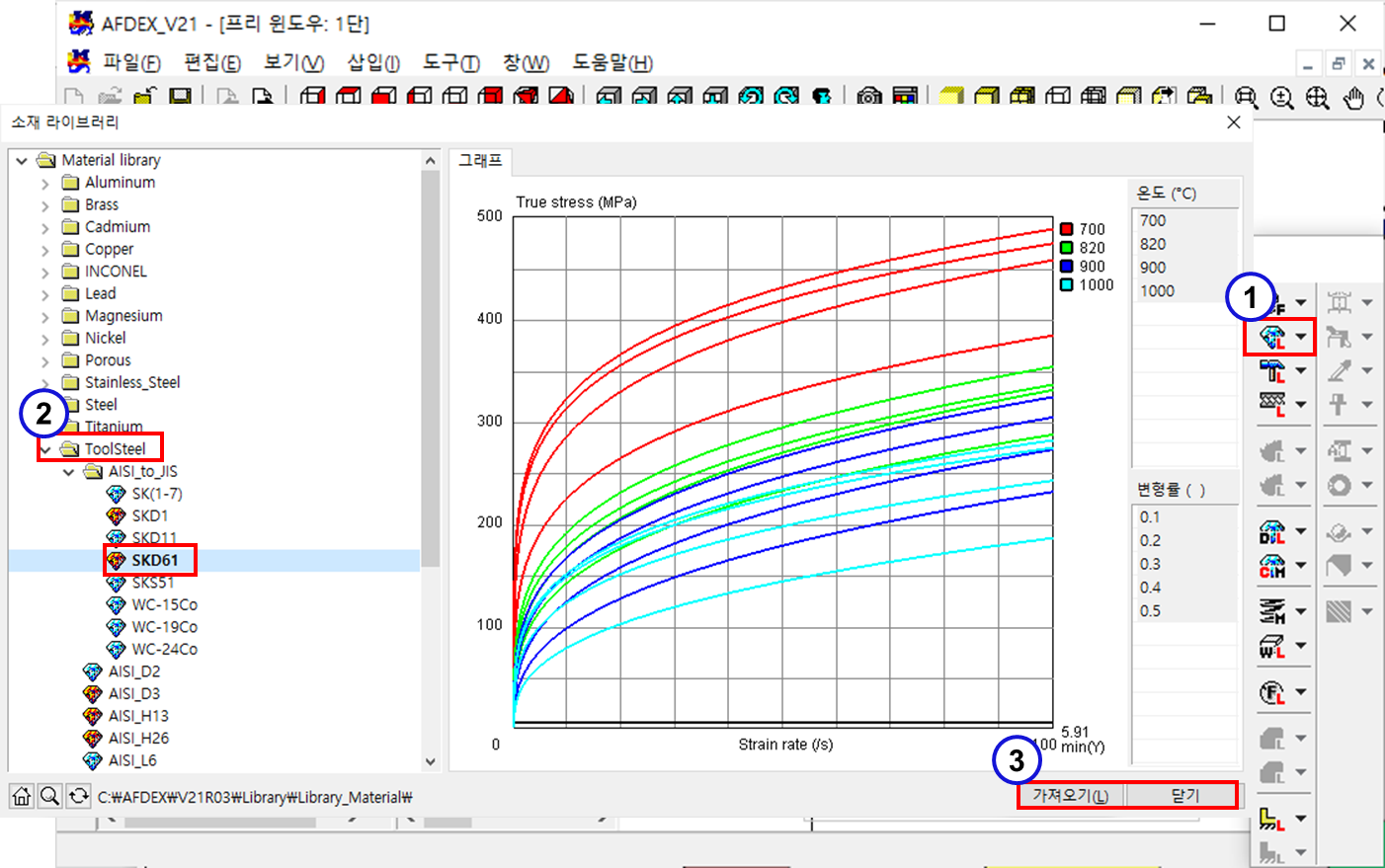Select the SKD61 material in tree

point(155,561)
